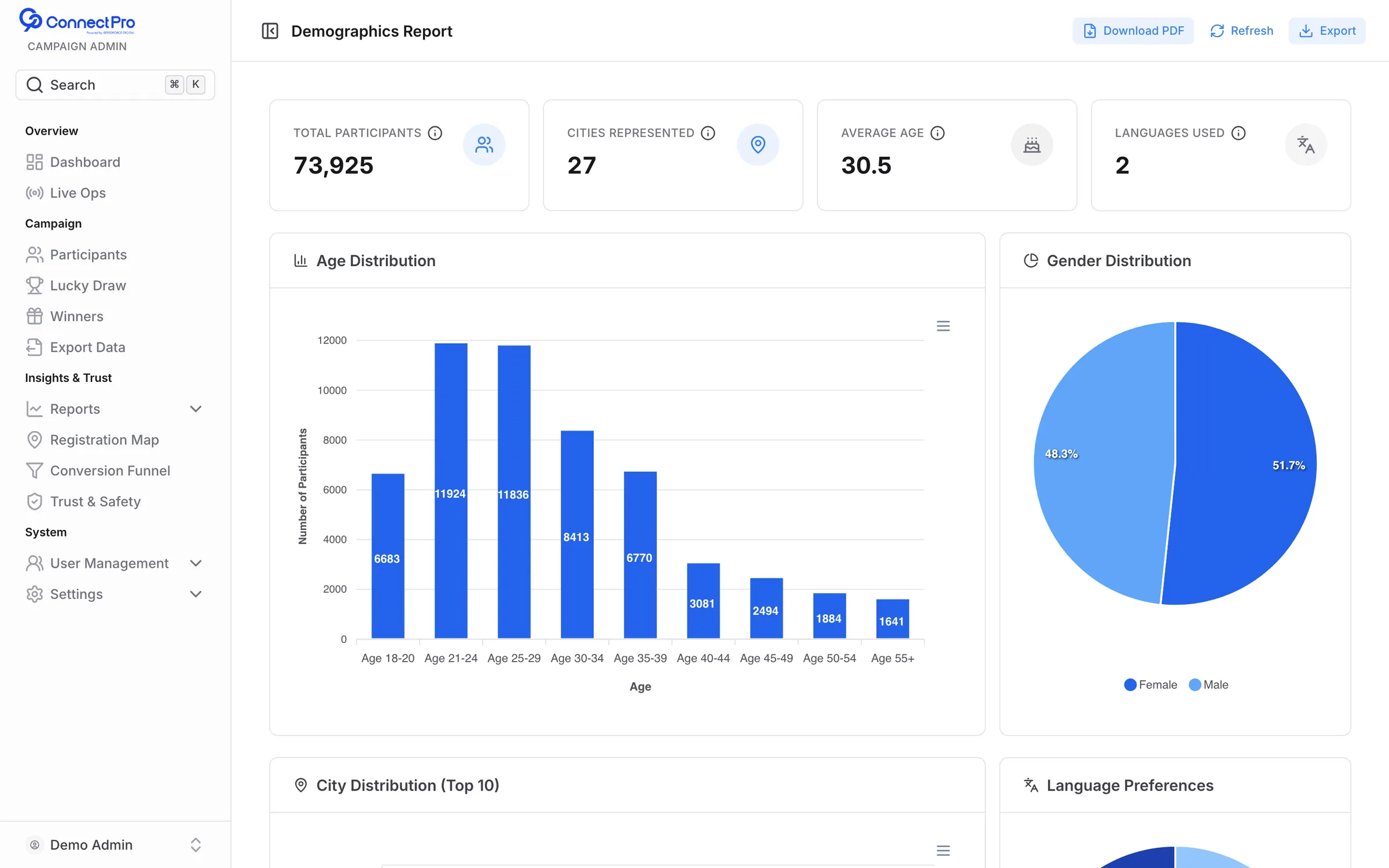
Task: Open info tooltip for Cities Represented
Action: pos(708,133)
